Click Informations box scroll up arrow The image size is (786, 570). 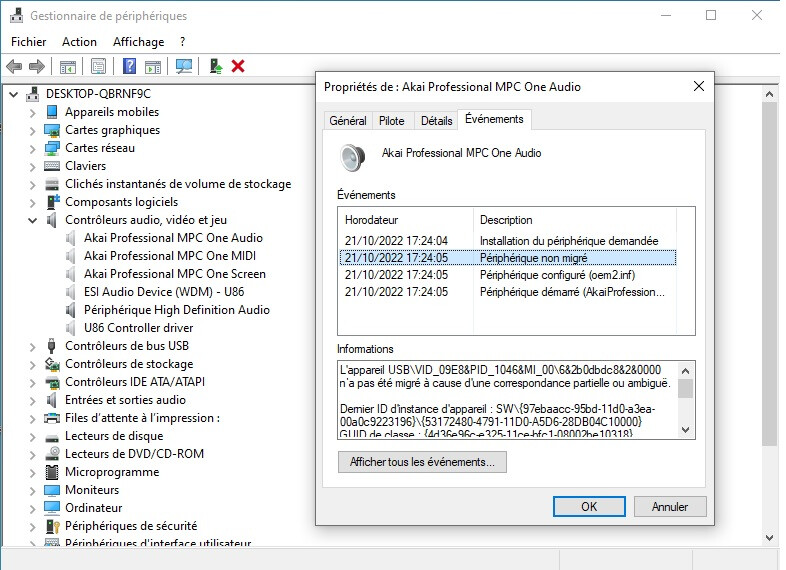[686, 371]
